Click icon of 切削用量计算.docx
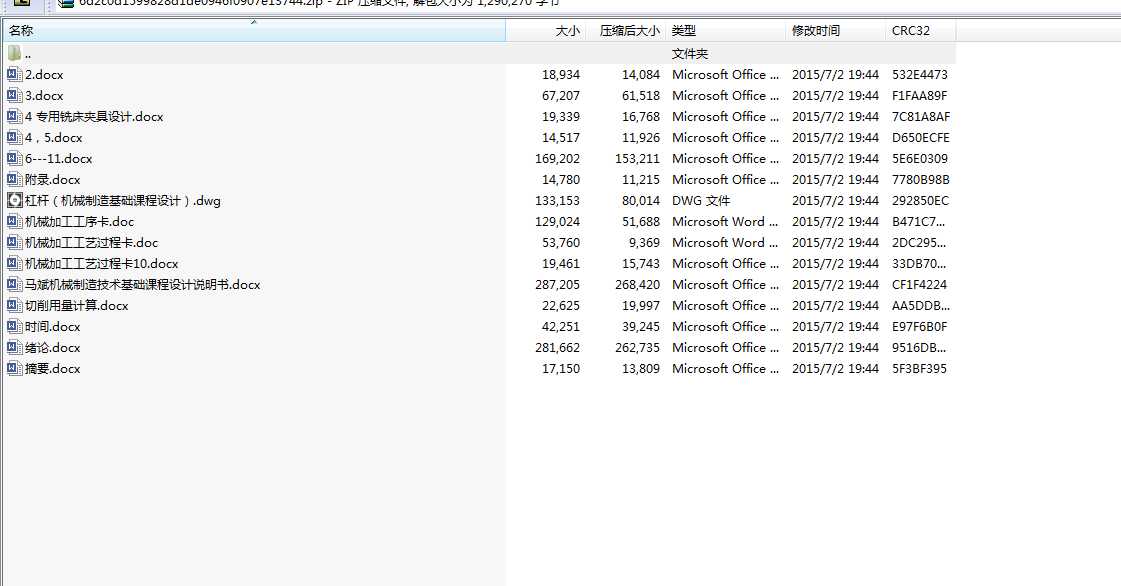Screen dimensions: 1121x586 click(14, 306)
